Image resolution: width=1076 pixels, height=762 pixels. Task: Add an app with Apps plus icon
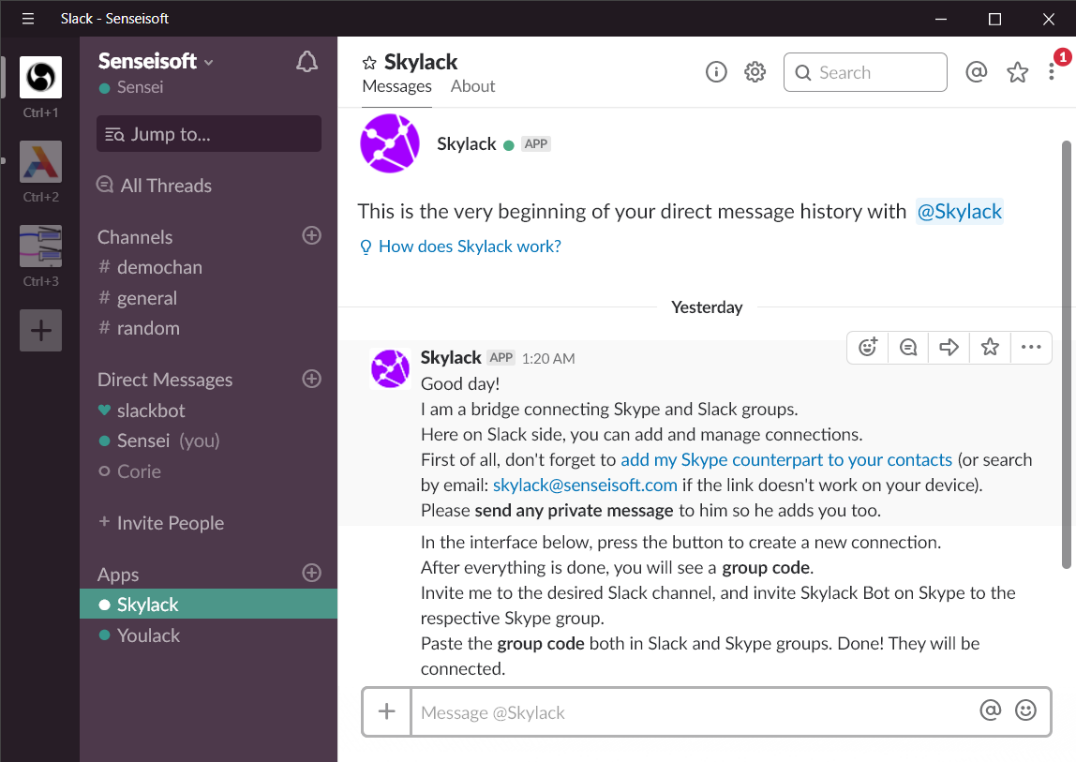tap(312, 573)
